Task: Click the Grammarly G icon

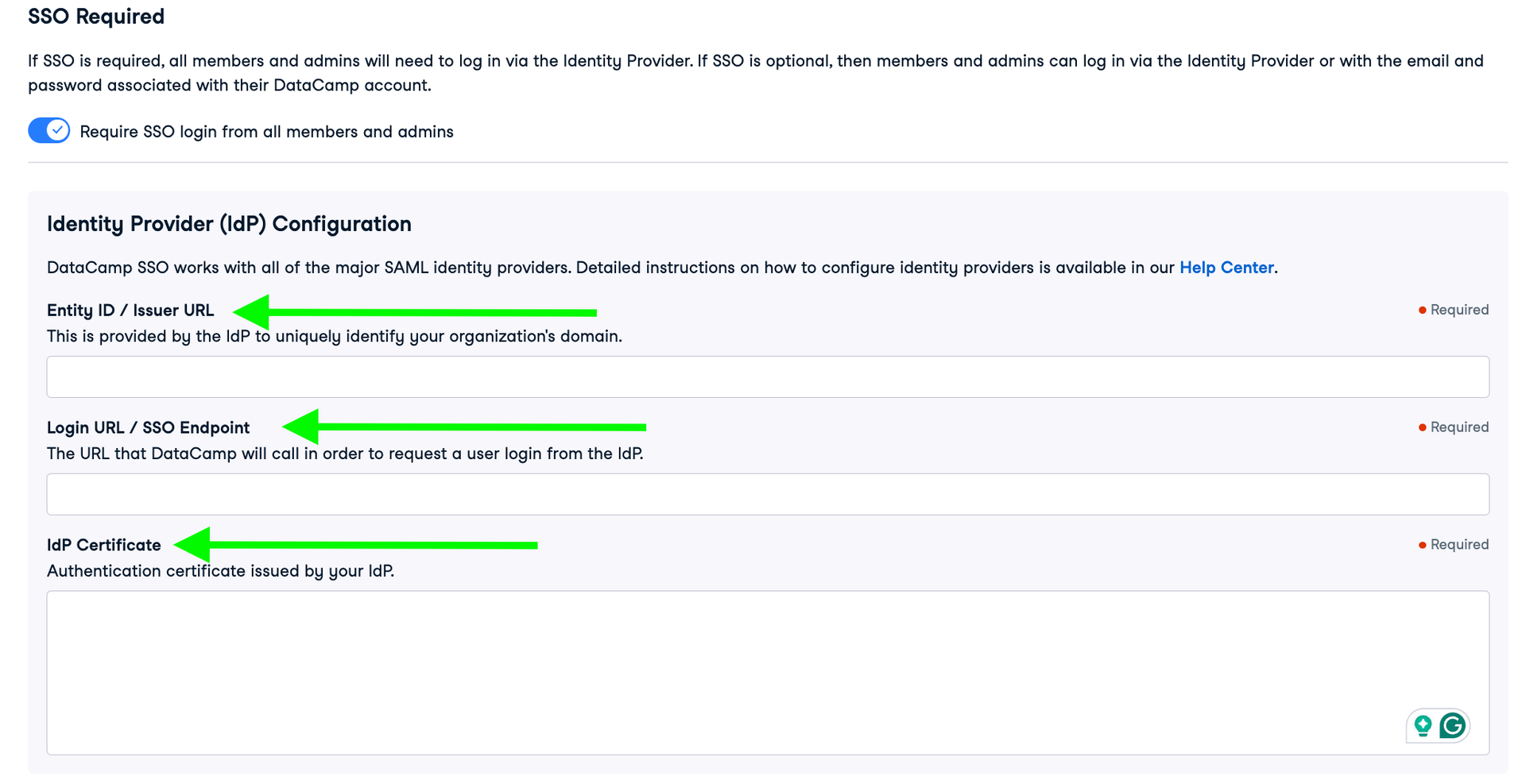Action: point(1452,725)
